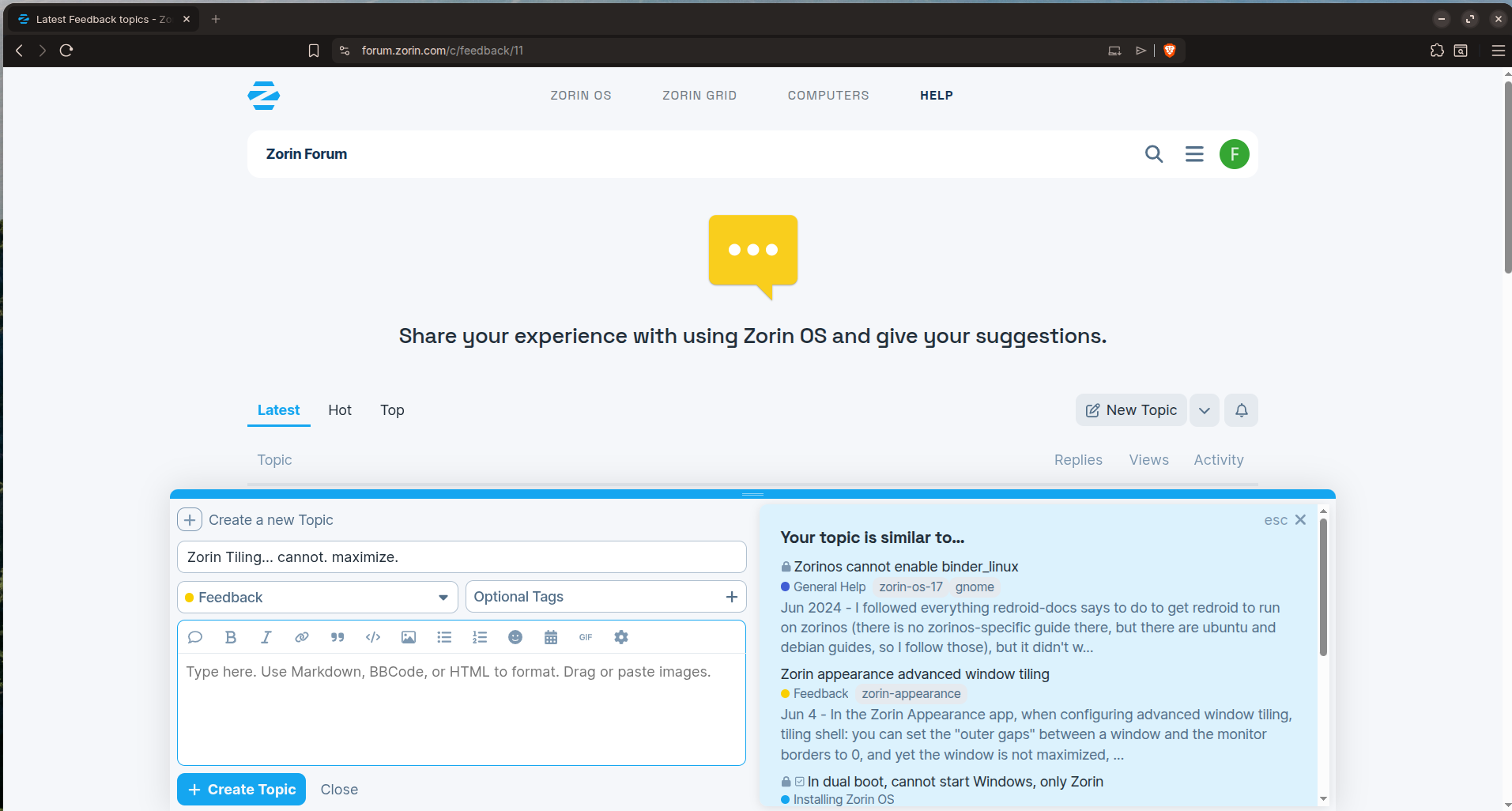Upload an image via composer toolbar

tap(409, 637)
